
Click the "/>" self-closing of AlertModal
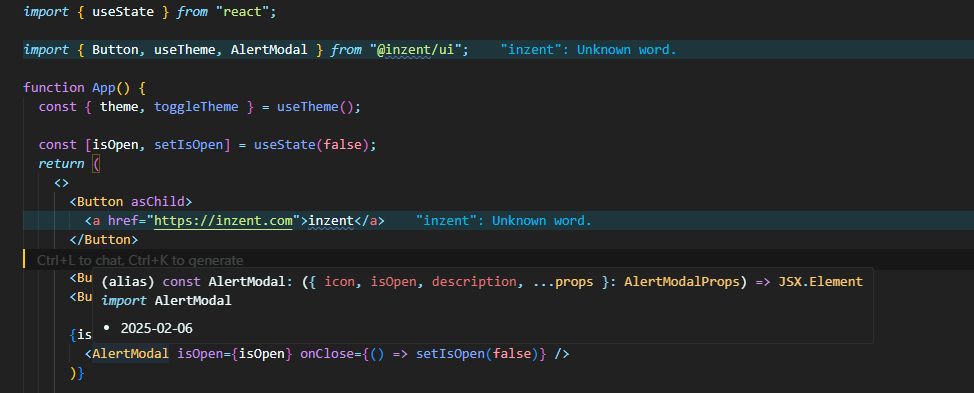(562, 354)
